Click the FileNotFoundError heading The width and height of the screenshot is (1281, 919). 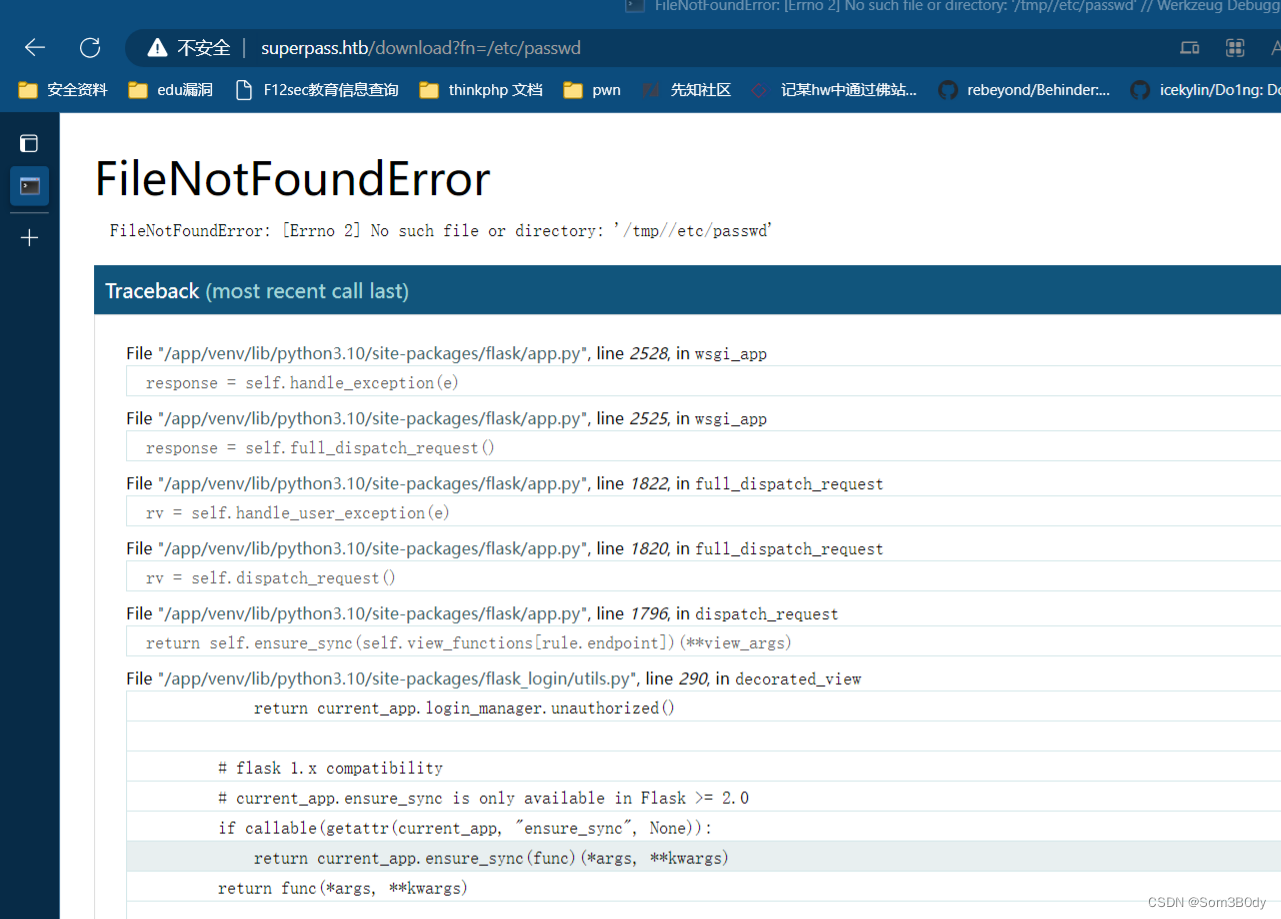pyautogui.click(x=293, y=179)
